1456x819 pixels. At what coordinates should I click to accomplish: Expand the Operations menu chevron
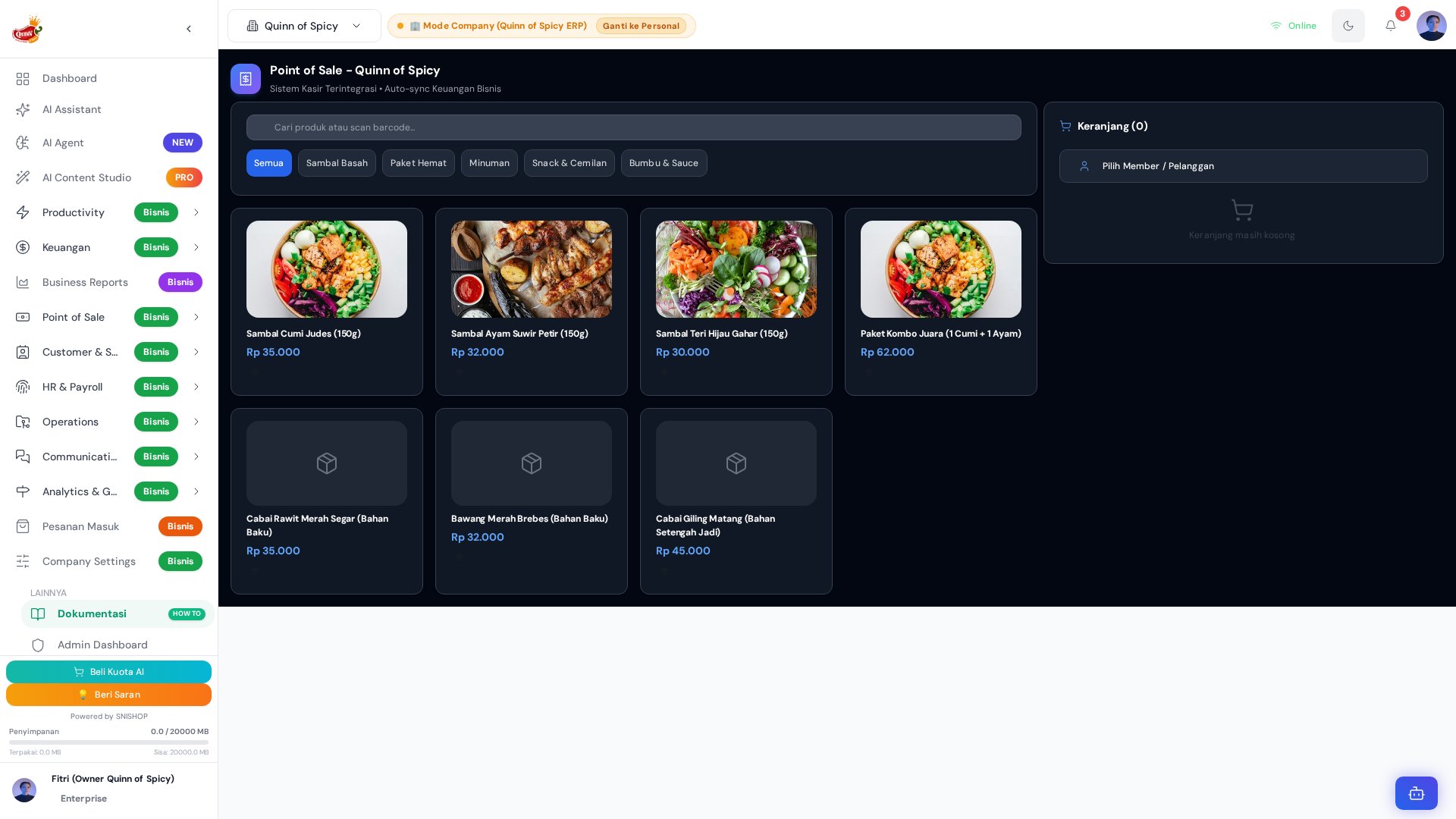tap(196, 422)
